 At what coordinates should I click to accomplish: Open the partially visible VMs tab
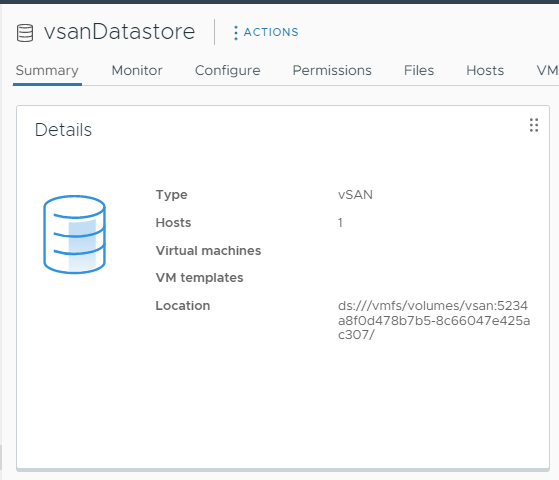548,70
